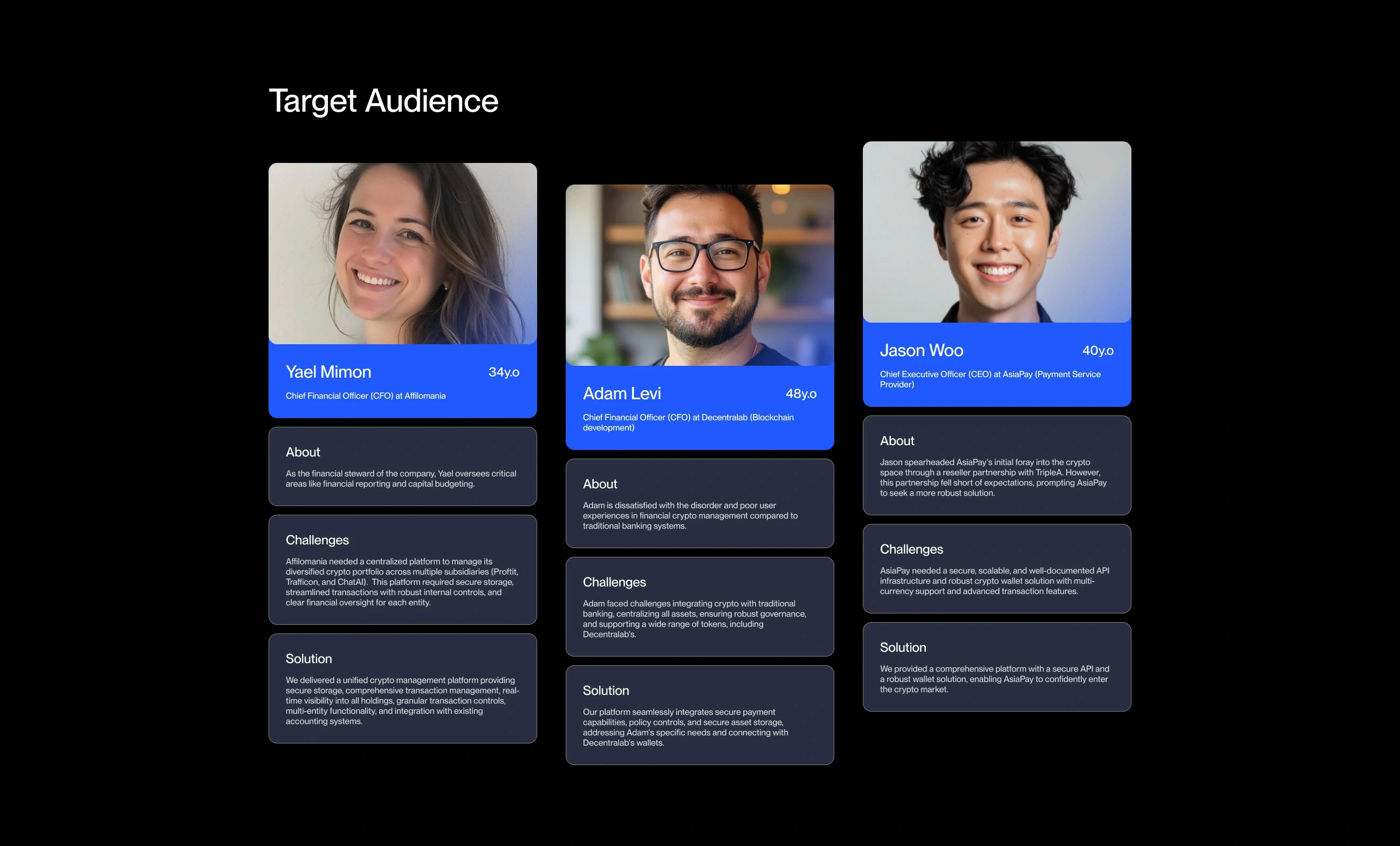Open Adam's Challenges card
Screen dimensions: 1400x846
699,606
